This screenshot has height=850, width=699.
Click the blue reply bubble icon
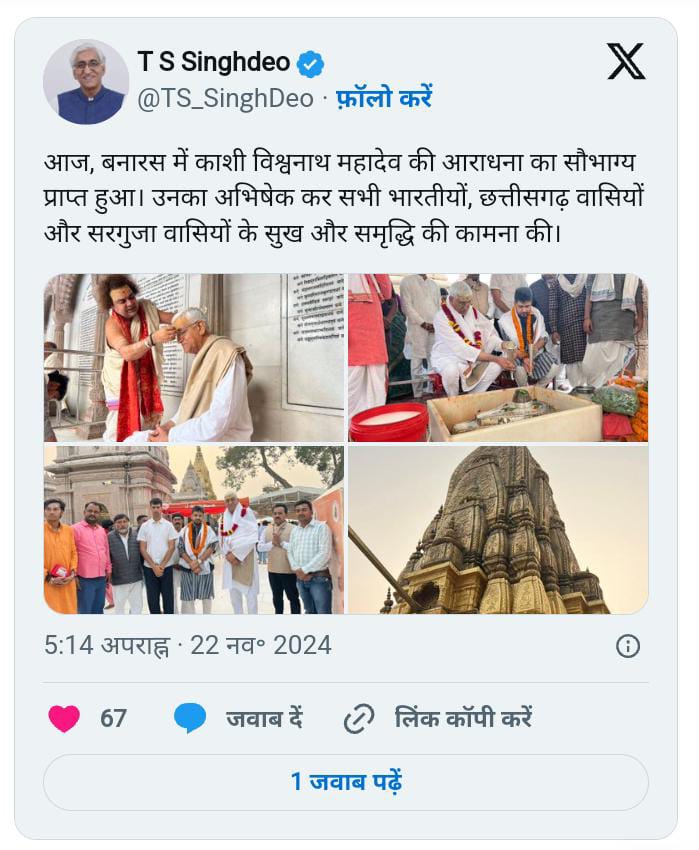(190, 718)
